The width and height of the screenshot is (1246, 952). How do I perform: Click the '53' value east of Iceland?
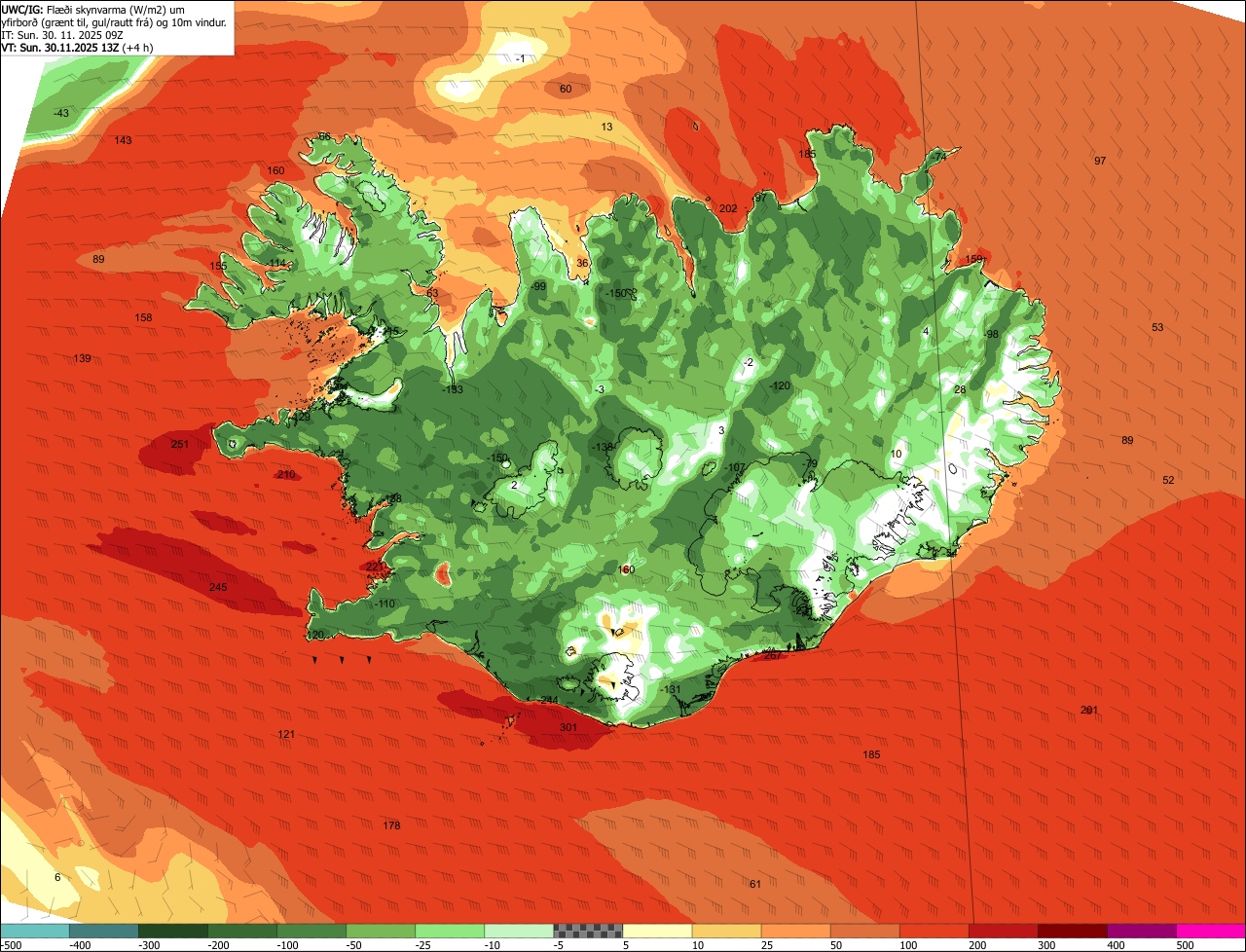tap(1157, 327)
